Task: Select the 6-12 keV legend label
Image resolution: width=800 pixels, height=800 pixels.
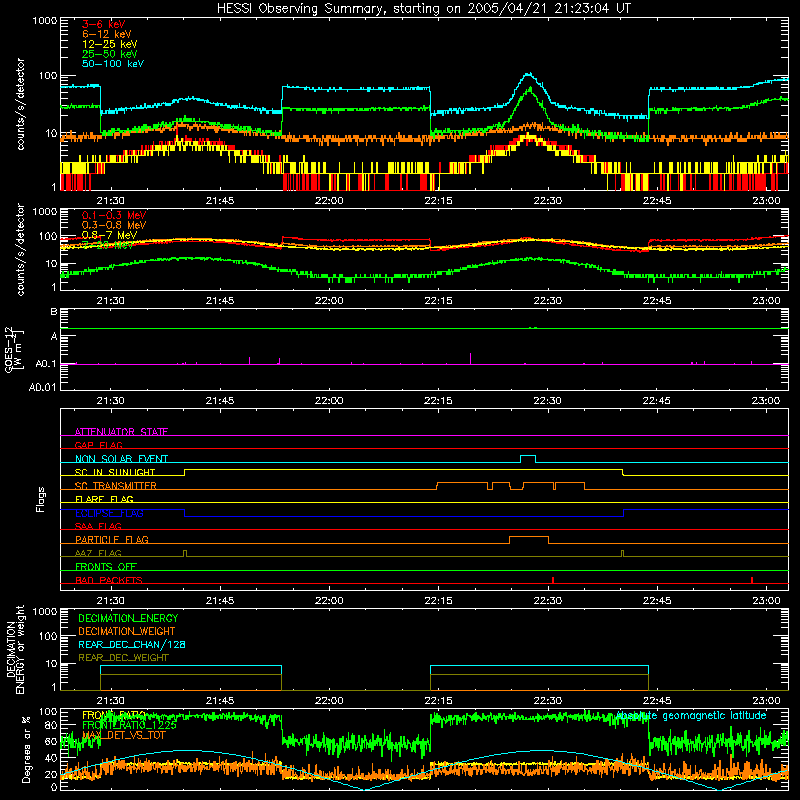Action: coord(107,34)
